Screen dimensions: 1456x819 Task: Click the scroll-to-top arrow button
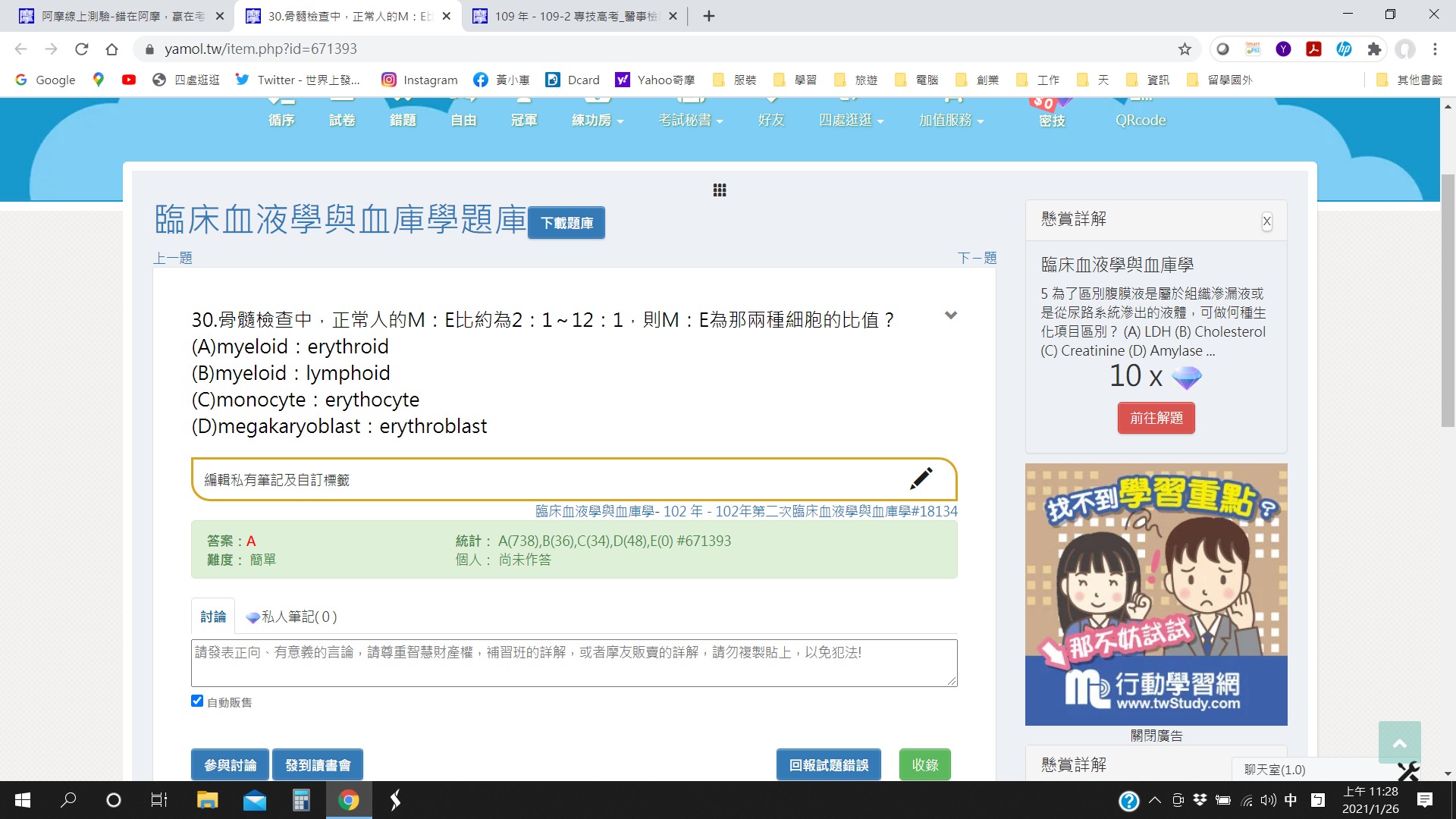pos(1399,743)
